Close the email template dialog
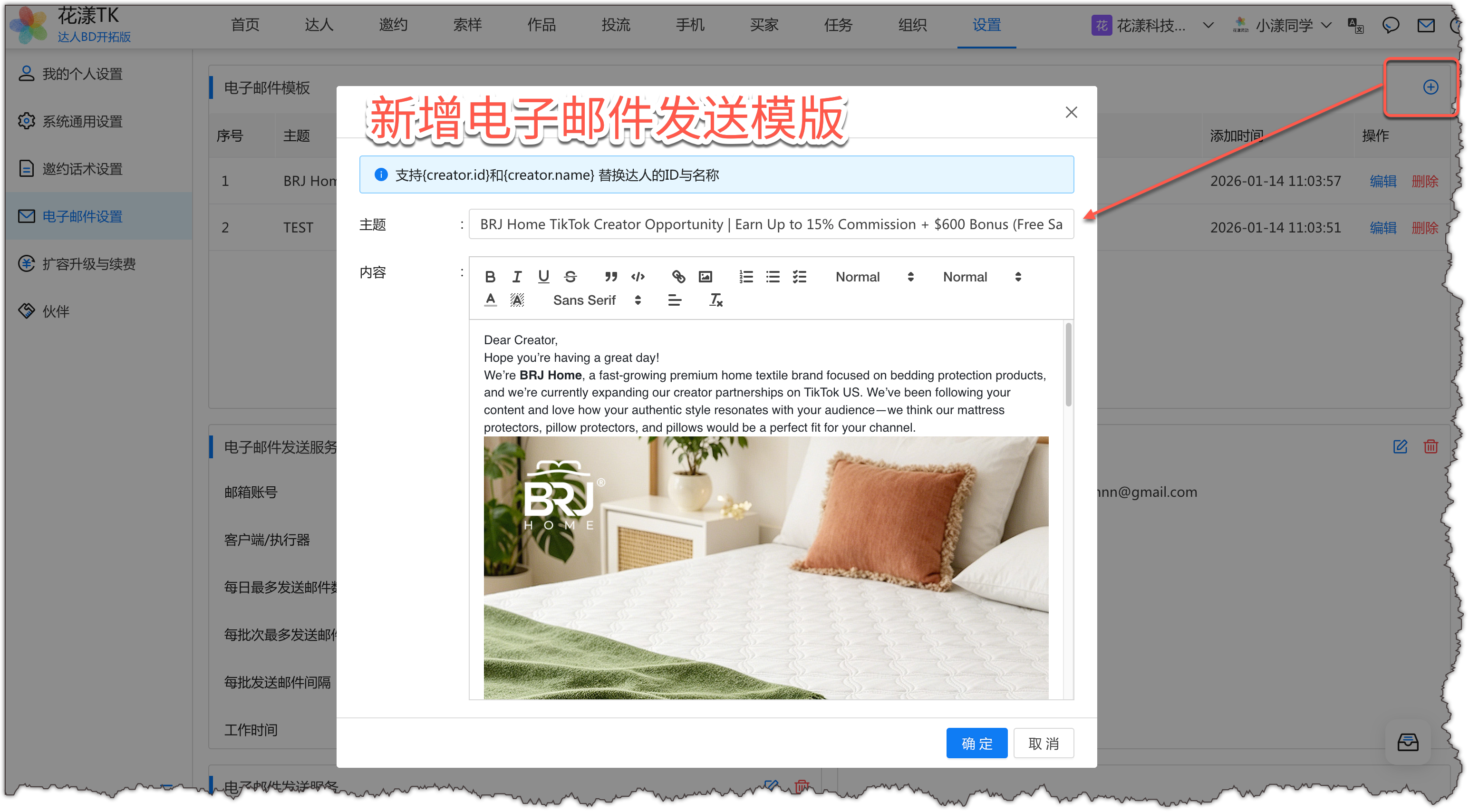 pyautogui.click(x=1071, y=112)
